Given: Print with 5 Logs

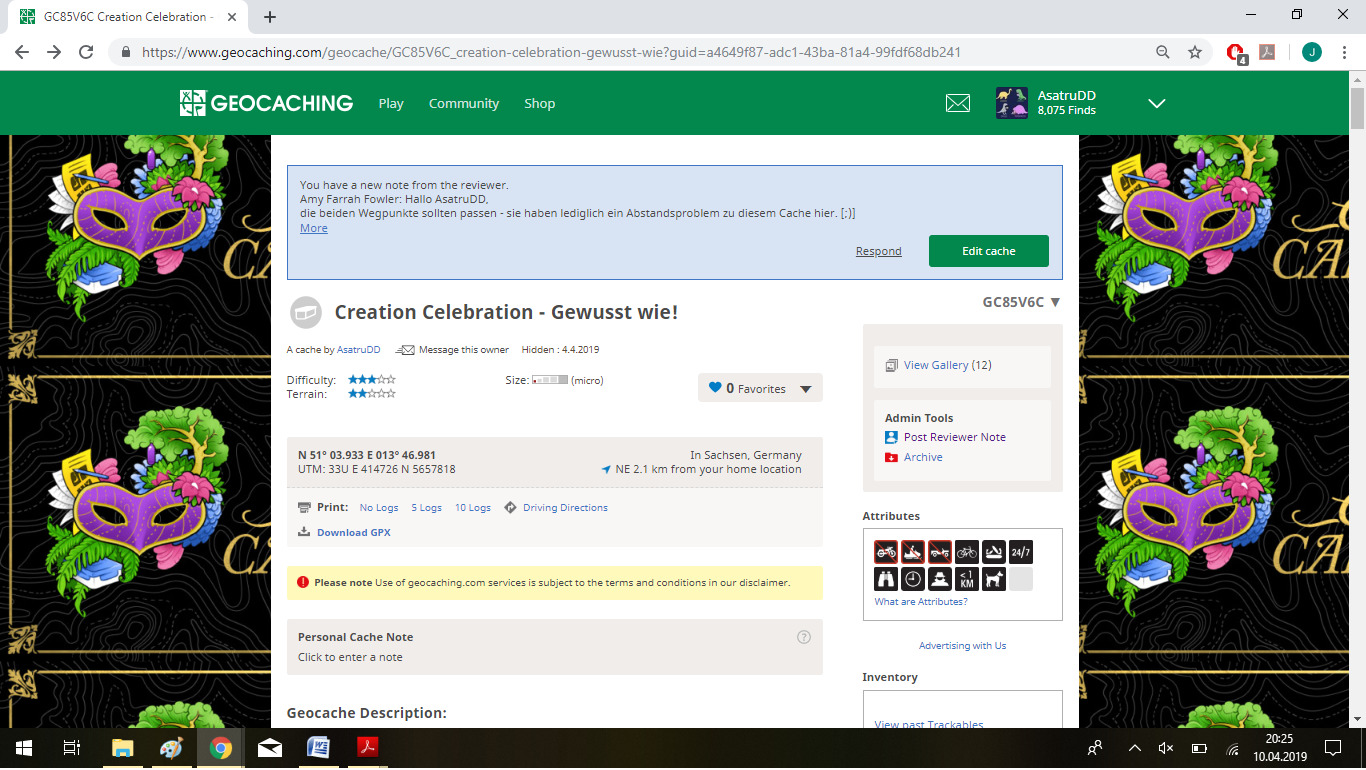Looking at the screenshot, I should pos(426,508).
